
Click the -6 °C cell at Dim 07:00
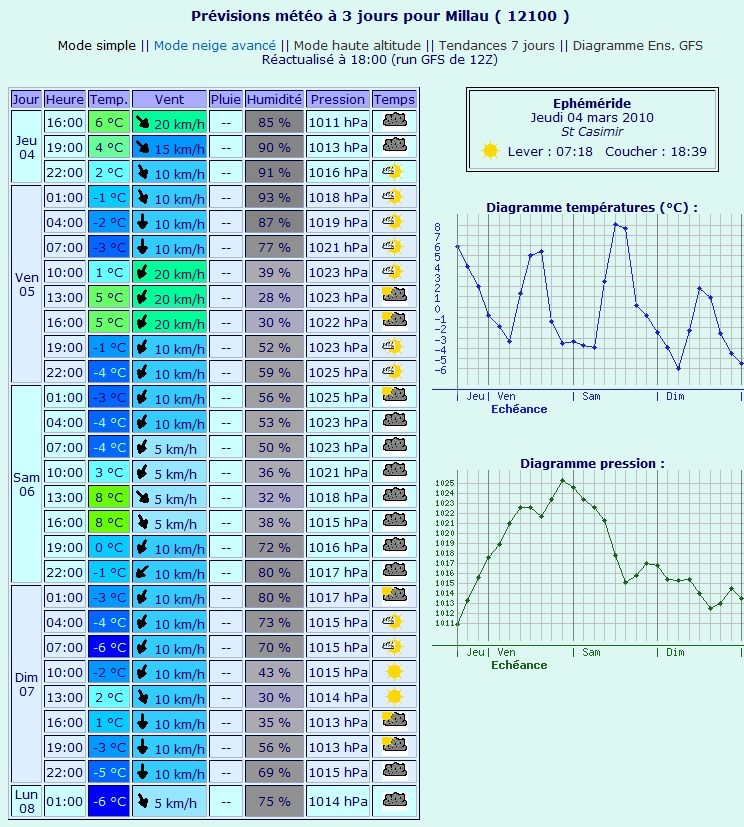[109, 647]
